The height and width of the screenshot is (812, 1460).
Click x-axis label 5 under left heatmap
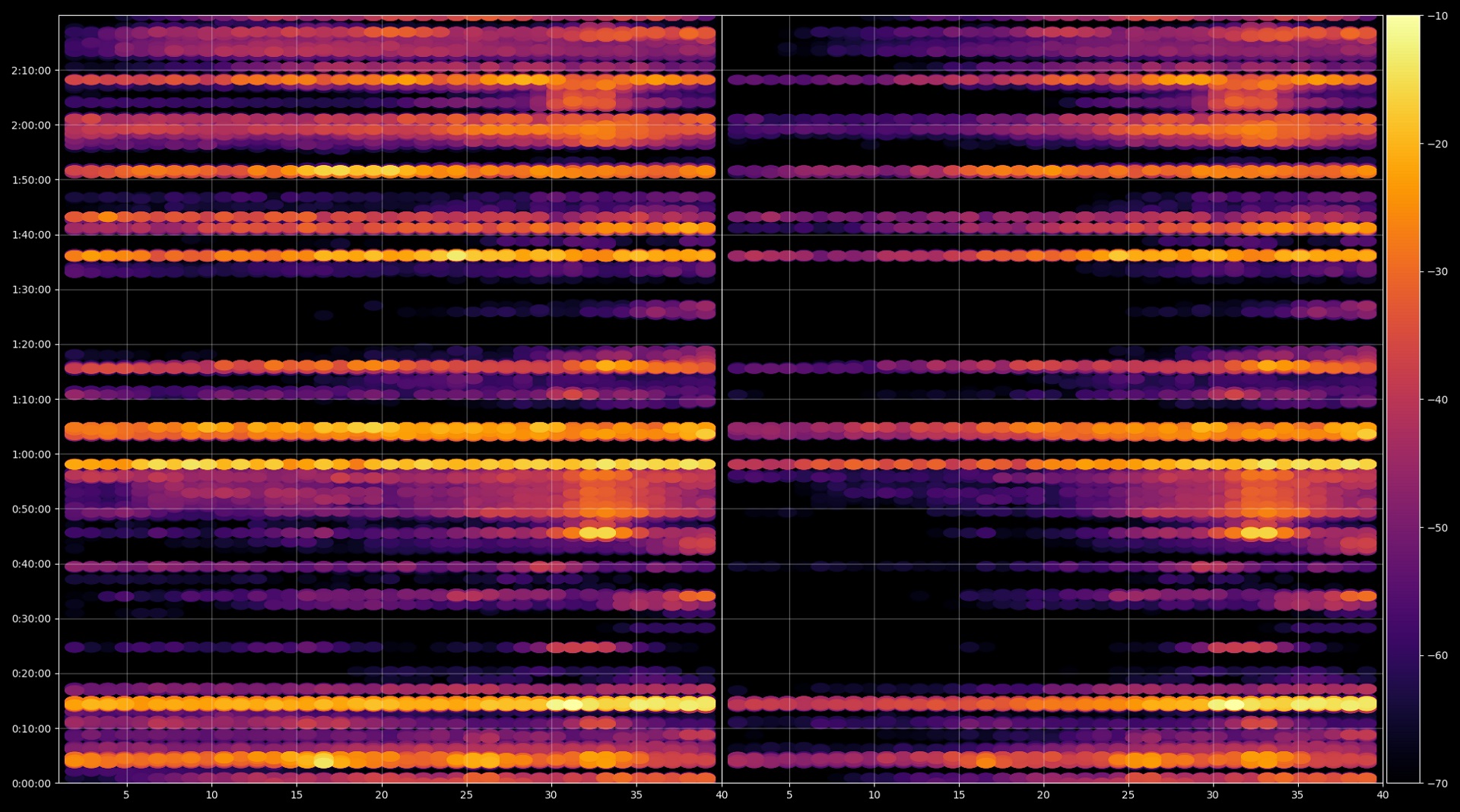126,795
